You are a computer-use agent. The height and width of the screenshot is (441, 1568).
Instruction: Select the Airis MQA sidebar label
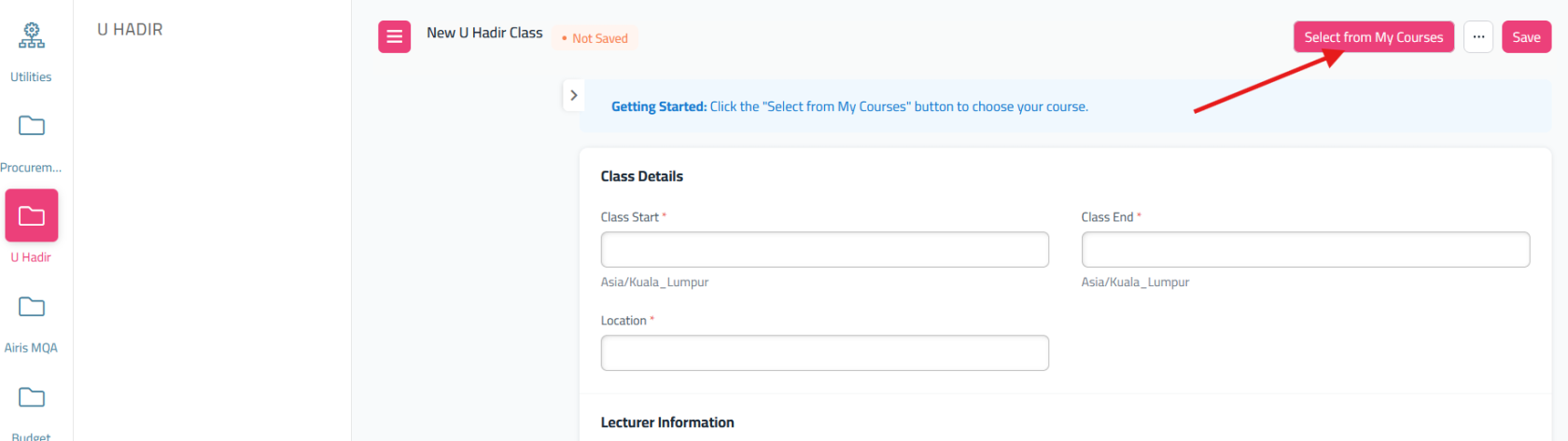point(31,348)
